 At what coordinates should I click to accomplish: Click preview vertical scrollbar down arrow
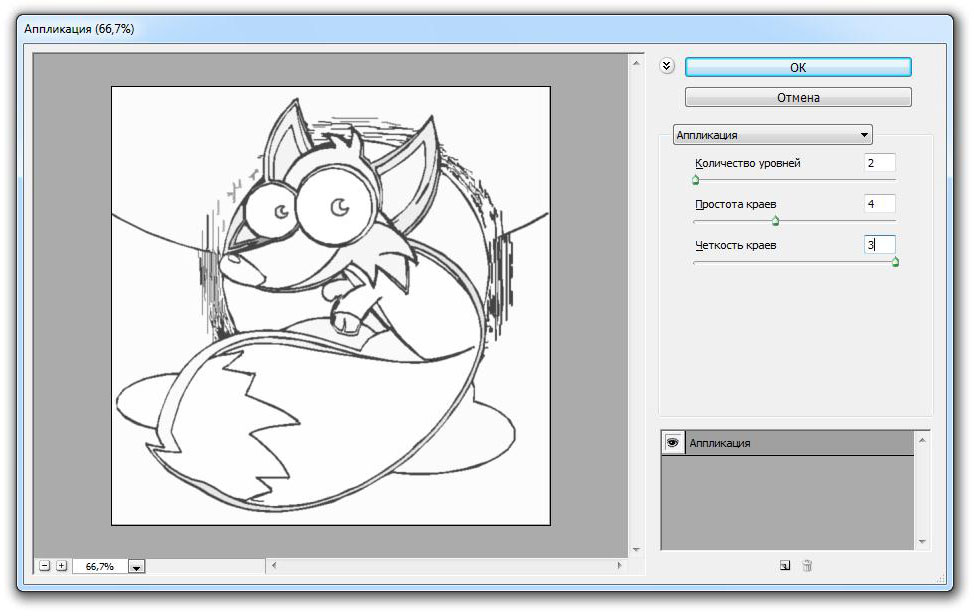636,550
